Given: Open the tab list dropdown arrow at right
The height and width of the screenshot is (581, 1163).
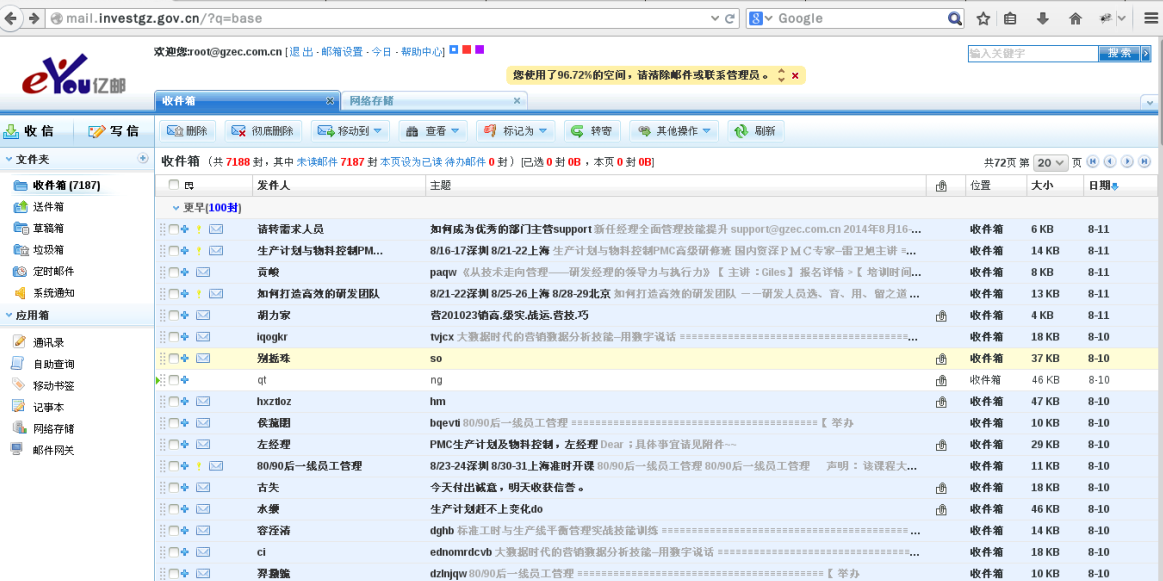Looking at the screenshot, I should coord(1150,102).
